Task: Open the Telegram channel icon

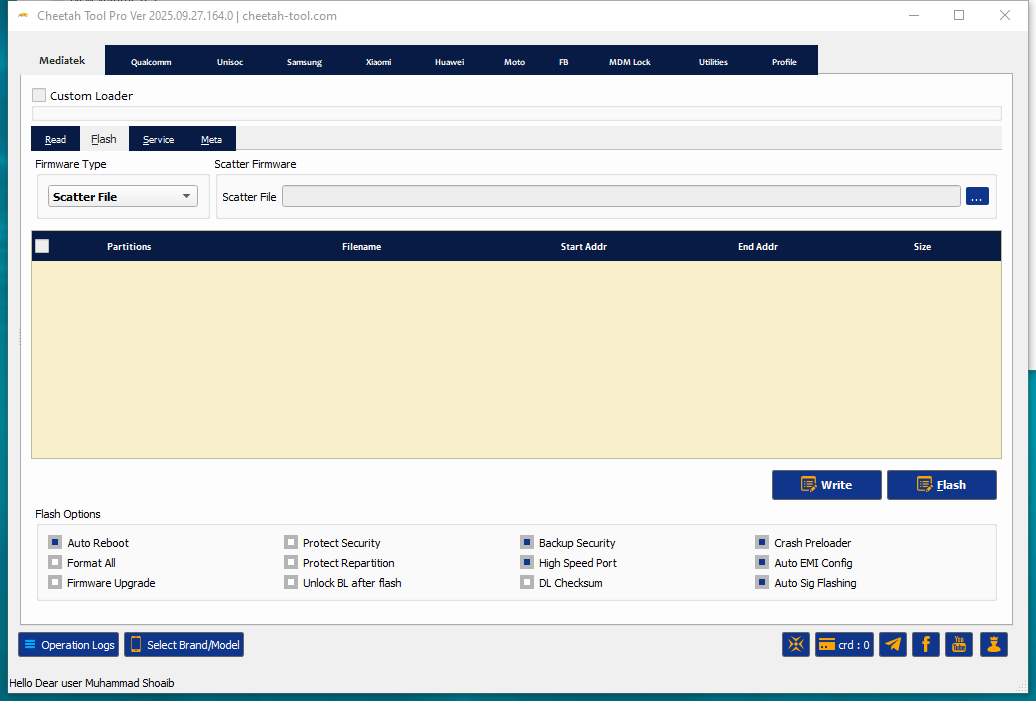Action: tap(893, 645)
